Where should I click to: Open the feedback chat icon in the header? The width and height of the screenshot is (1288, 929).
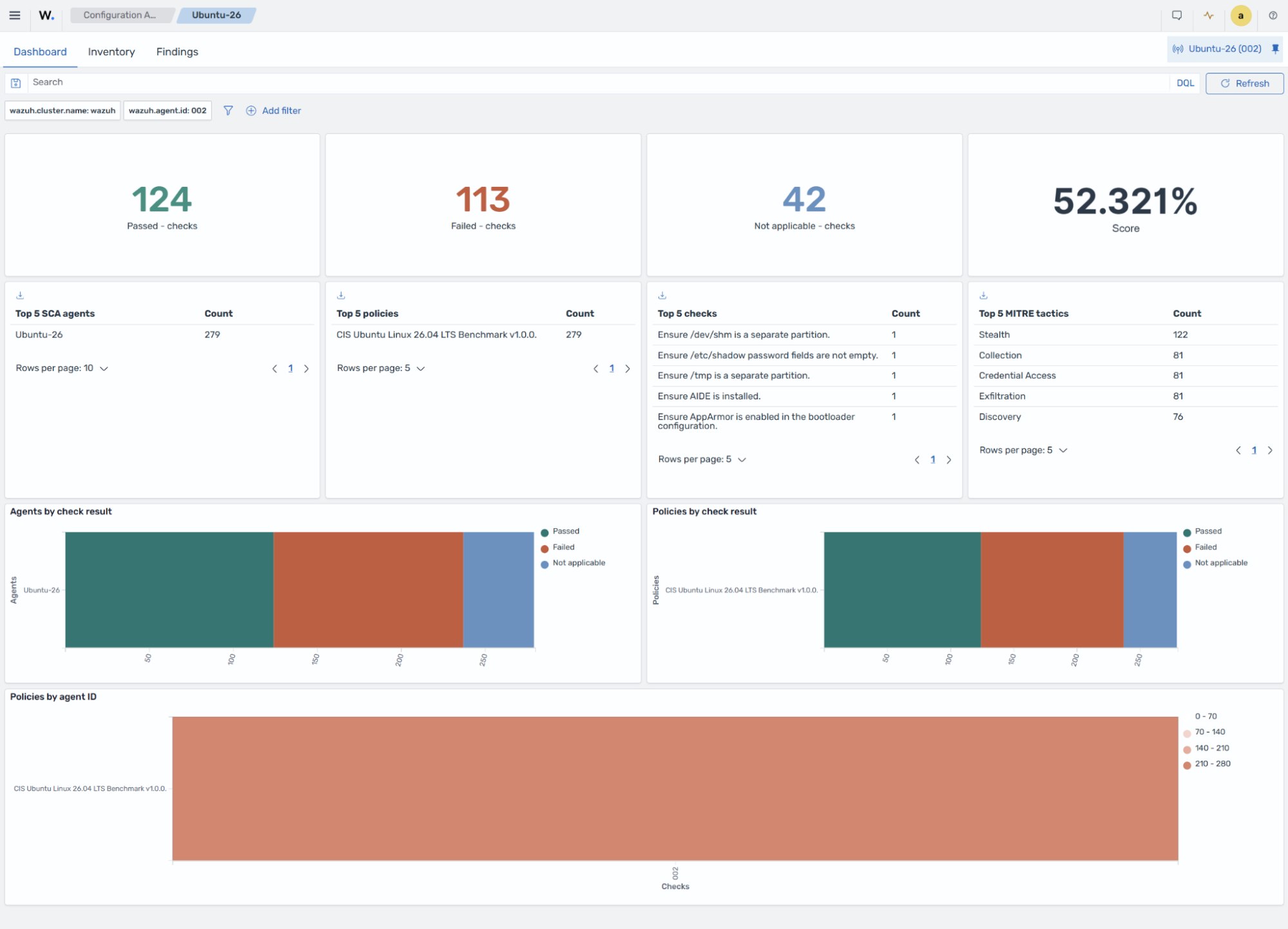(1177, 15)
